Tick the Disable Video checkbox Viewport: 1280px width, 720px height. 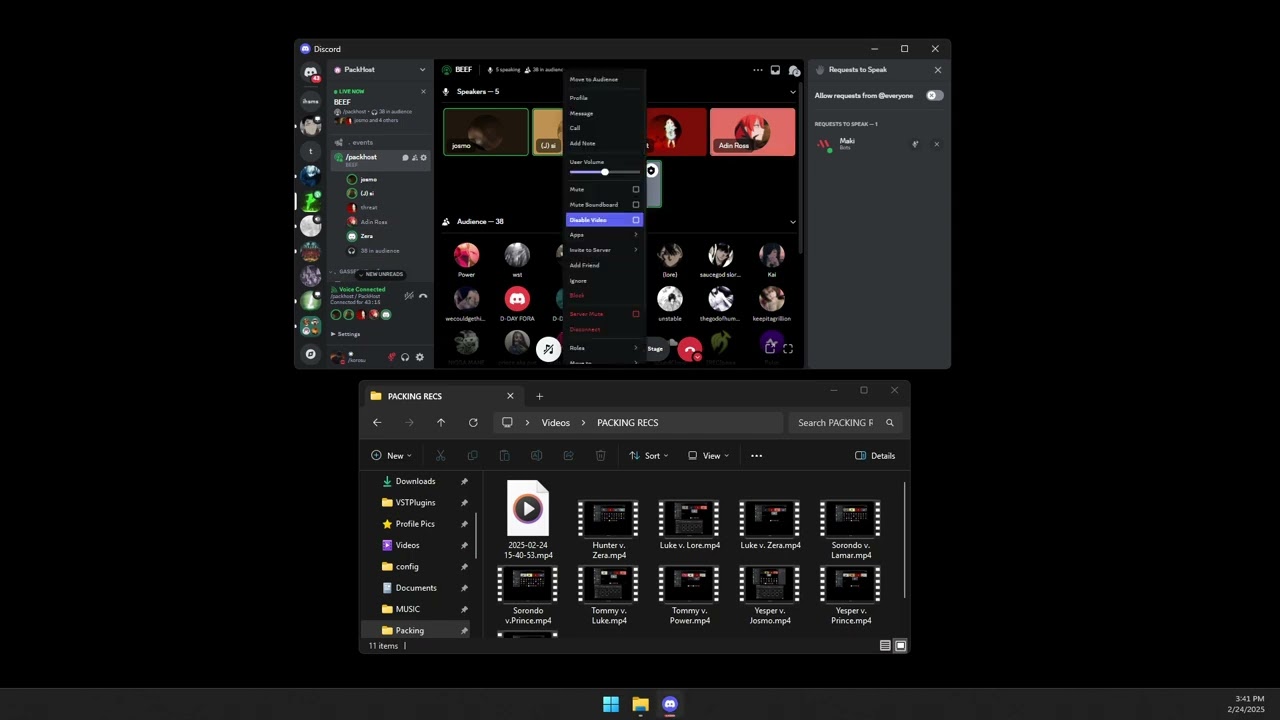[x=636, y=220]
